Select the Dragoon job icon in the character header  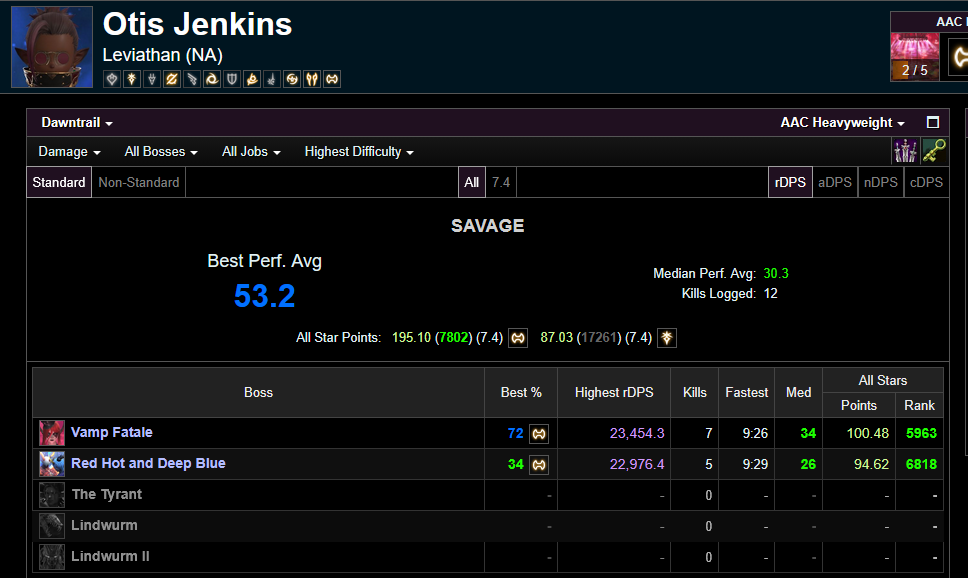(152, 79)
